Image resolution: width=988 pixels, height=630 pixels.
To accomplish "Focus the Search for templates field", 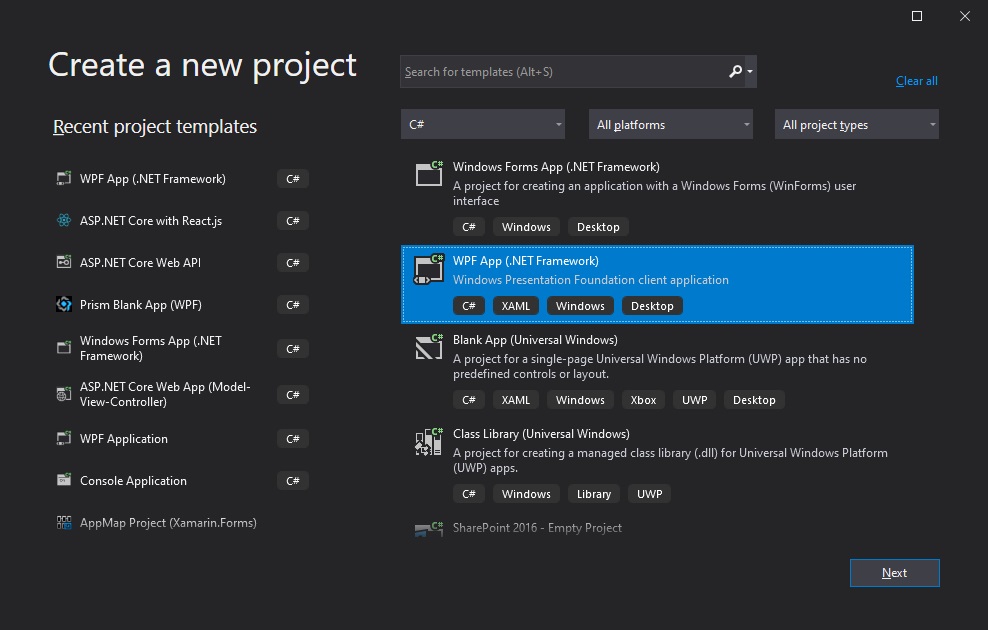I will pos(564,71).
